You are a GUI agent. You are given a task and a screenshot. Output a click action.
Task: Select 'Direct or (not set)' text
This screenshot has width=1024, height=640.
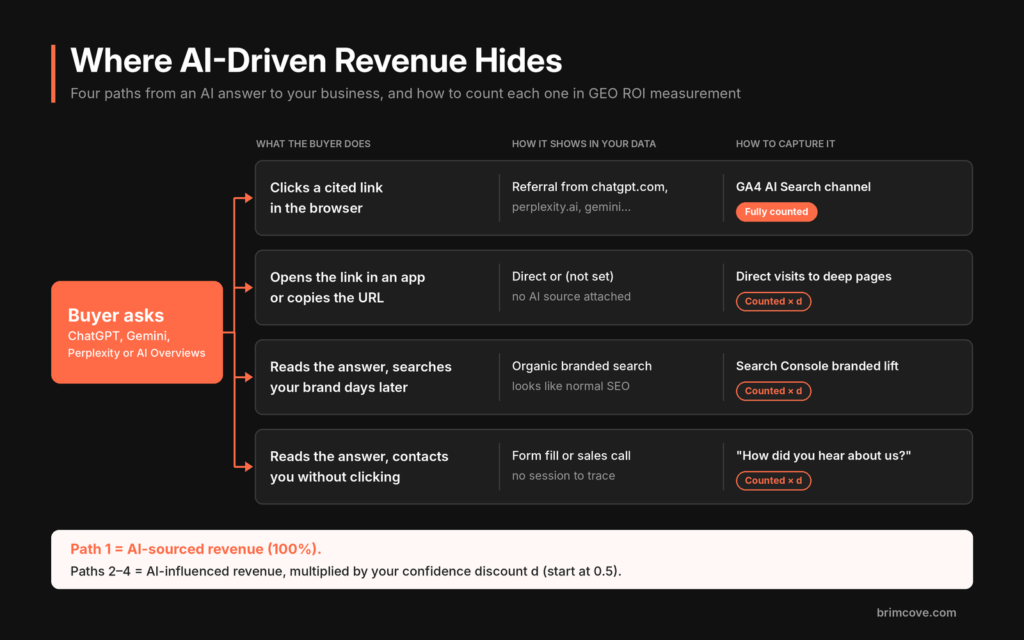563,276
